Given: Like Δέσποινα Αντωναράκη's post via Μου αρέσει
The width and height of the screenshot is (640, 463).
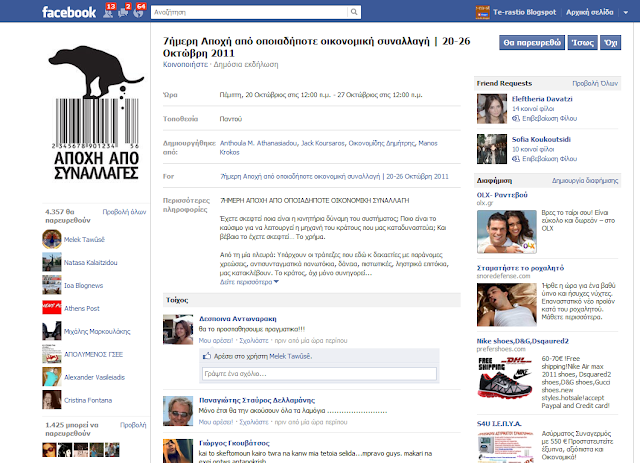Looking at the screenshot, I should click(x=216, y=341).
